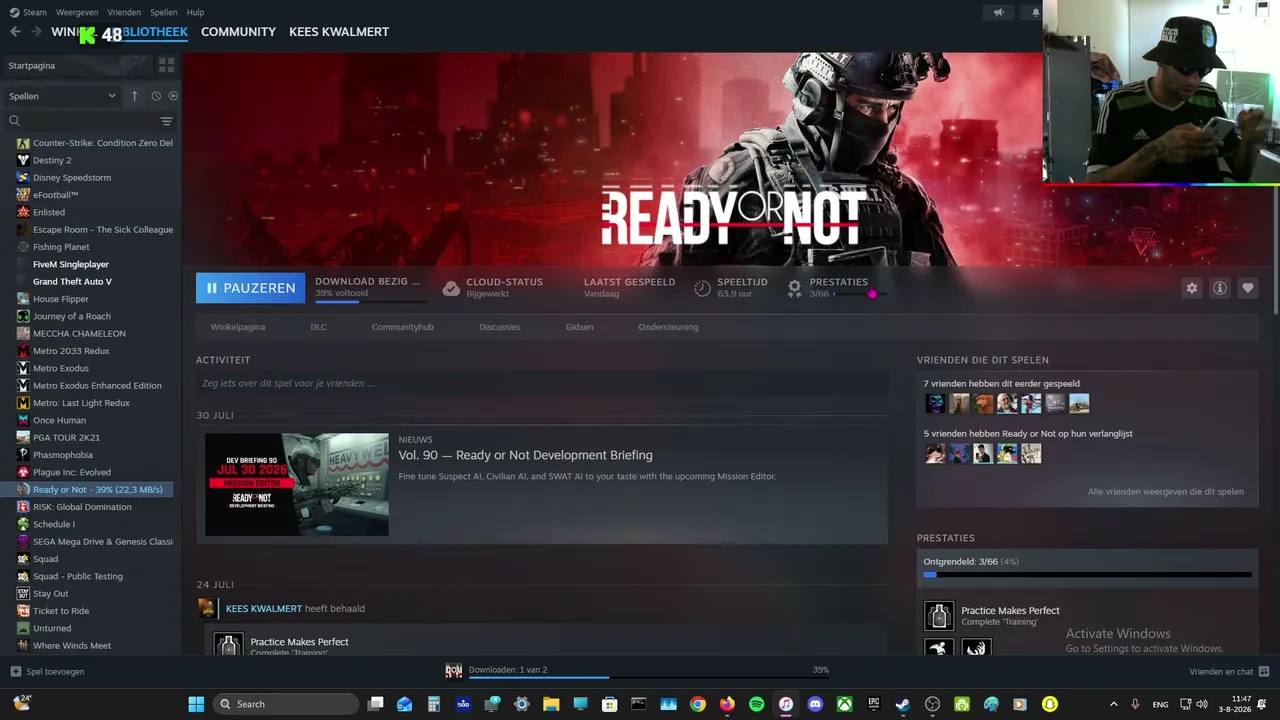Open the game settings gear icon
The width and height of the screenshot is (1280, 720).
click(1191, 288)
